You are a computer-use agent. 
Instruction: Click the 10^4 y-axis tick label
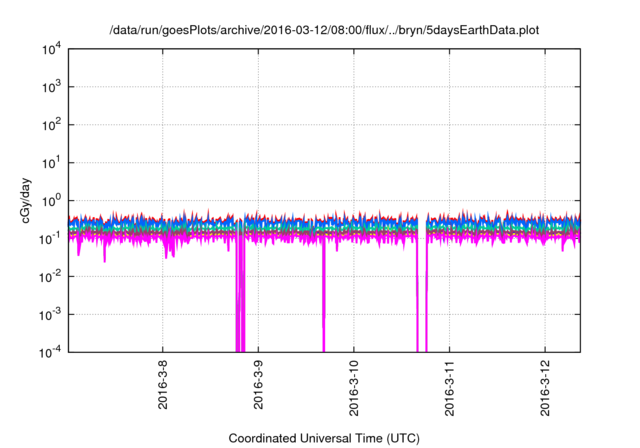tap(51, 50)
